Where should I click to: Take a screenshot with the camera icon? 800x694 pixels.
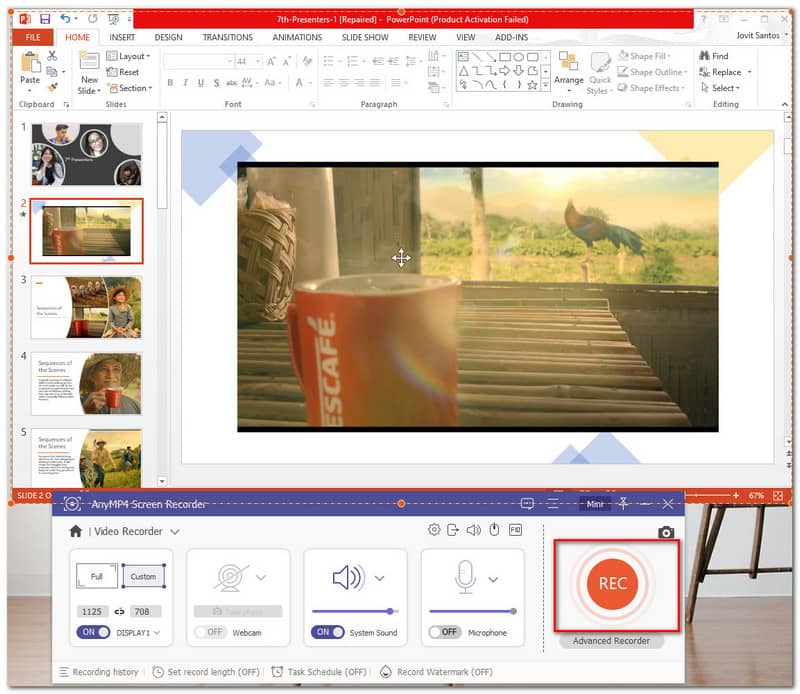point(666,532)
